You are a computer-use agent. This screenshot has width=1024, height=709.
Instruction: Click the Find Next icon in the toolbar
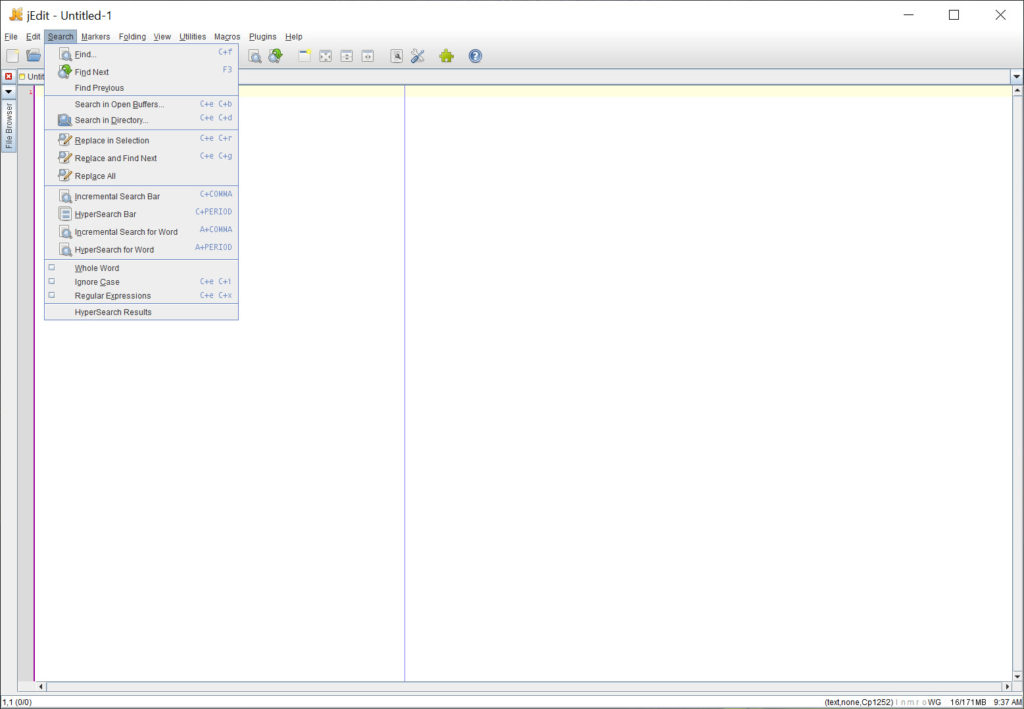tap(276, 56)
